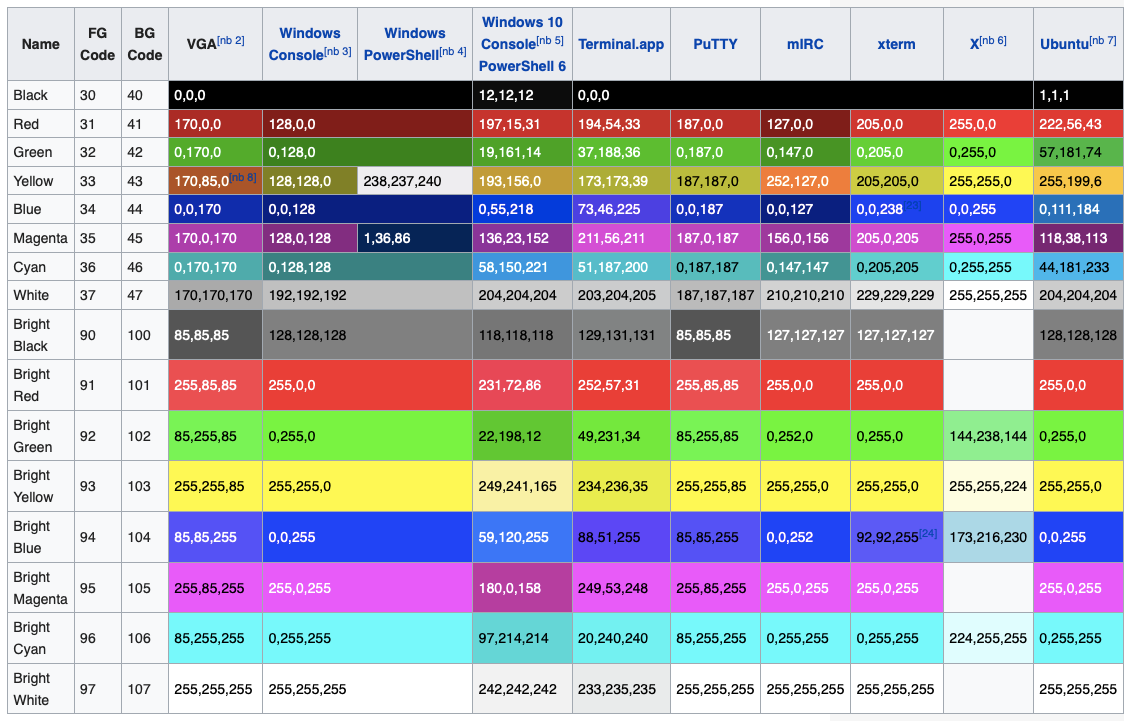Viewport: 1124px width, 721px height.
Task: Click the Terminal.app blue swatch 73,46,225
Action: 621,210
